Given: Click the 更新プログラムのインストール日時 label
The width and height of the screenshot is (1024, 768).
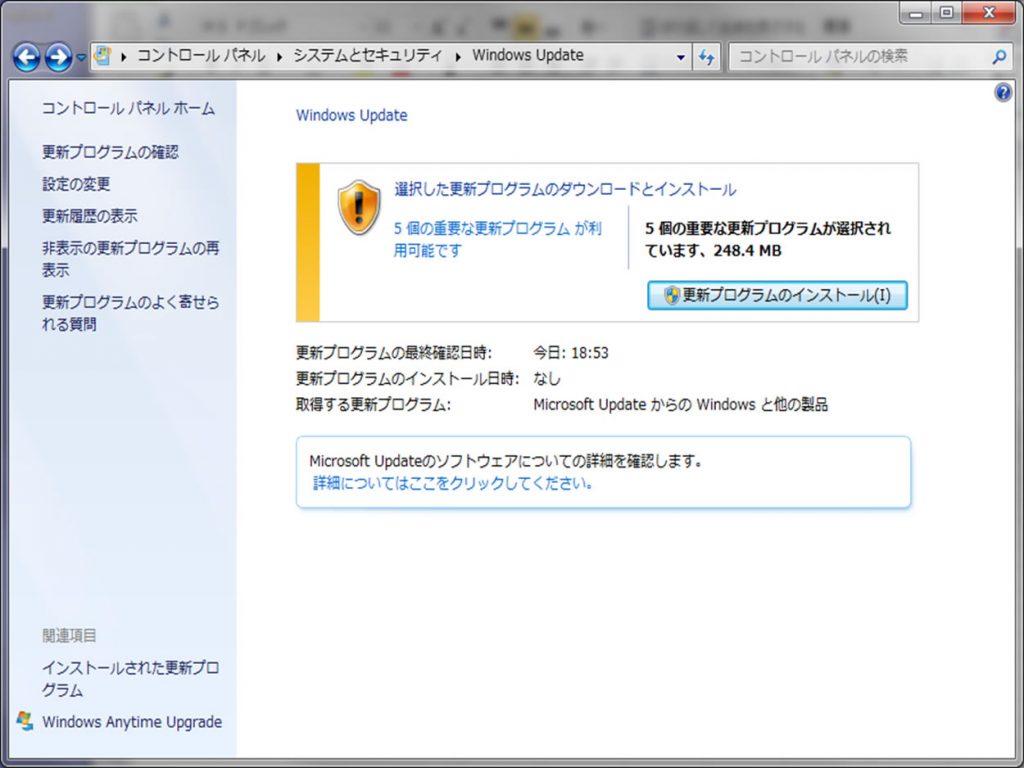Looking at the screenshot, I should click(x=408, y=379).
